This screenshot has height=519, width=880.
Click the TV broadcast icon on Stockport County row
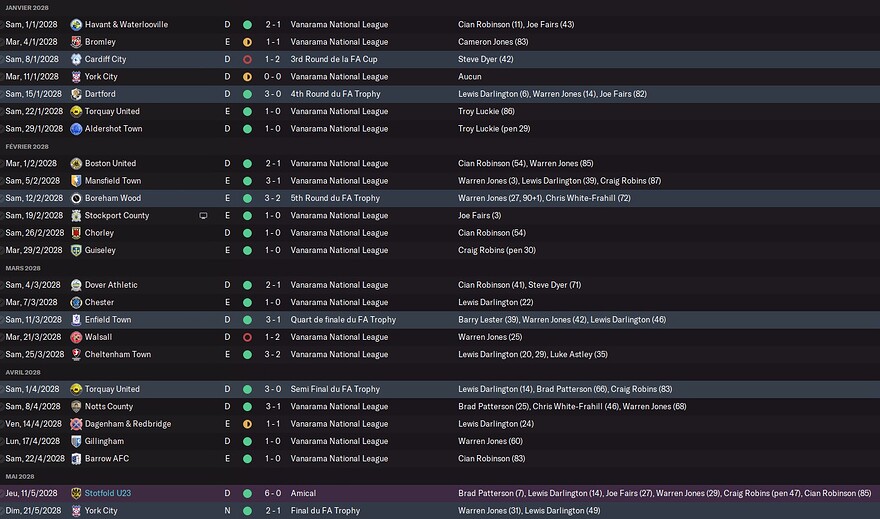pyautogui.click(x=203, y=216)
